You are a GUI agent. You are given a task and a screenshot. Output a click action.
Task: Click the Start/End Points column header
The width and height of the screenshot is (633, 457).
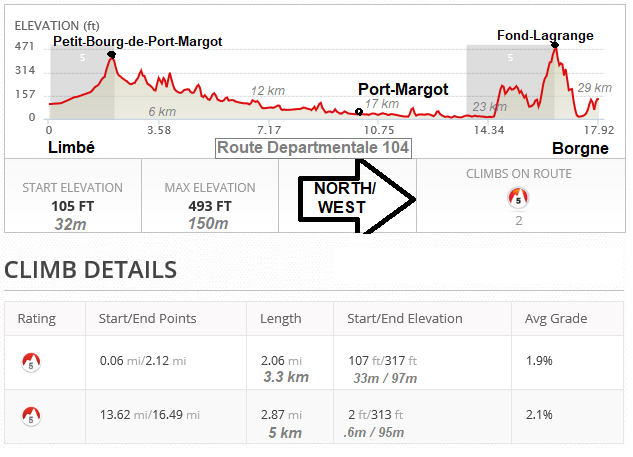pyautogui.click(x=148, y=319)
